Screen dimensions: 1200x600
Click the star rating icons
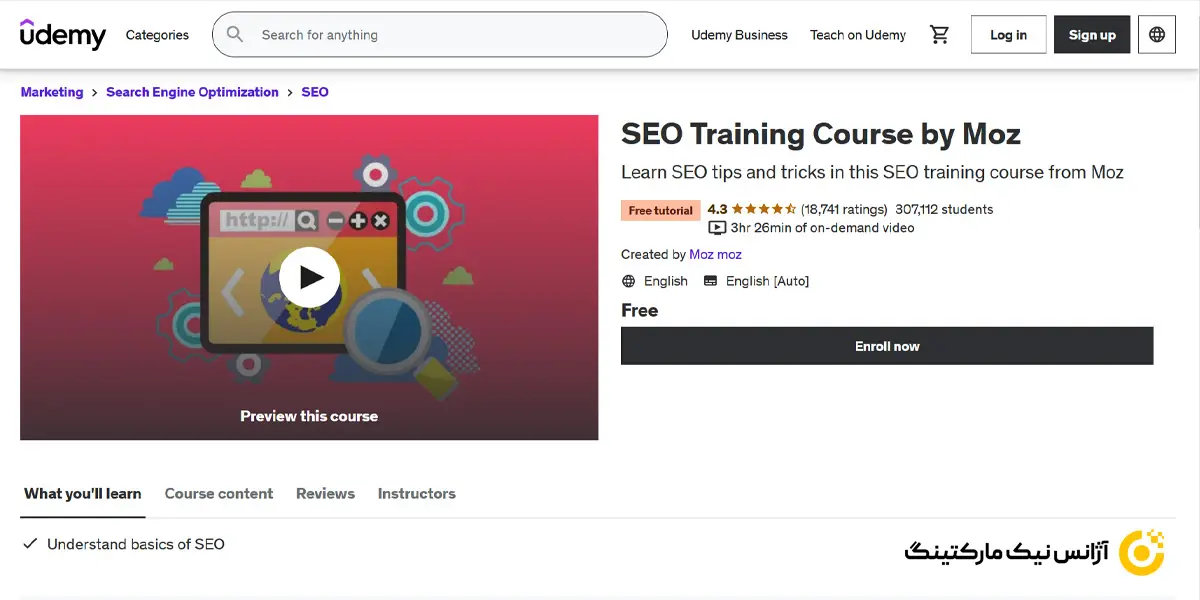[764, 209]
